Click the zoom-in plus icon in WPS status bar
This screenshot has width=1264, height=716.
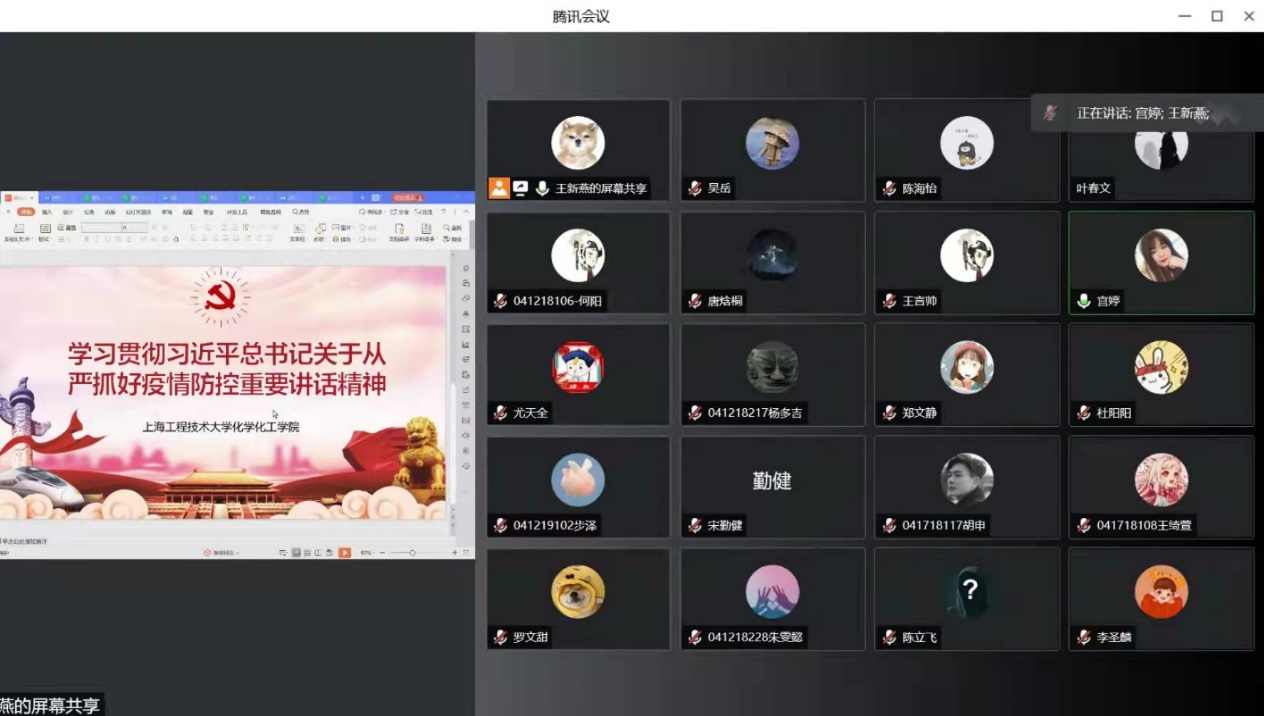455,552
